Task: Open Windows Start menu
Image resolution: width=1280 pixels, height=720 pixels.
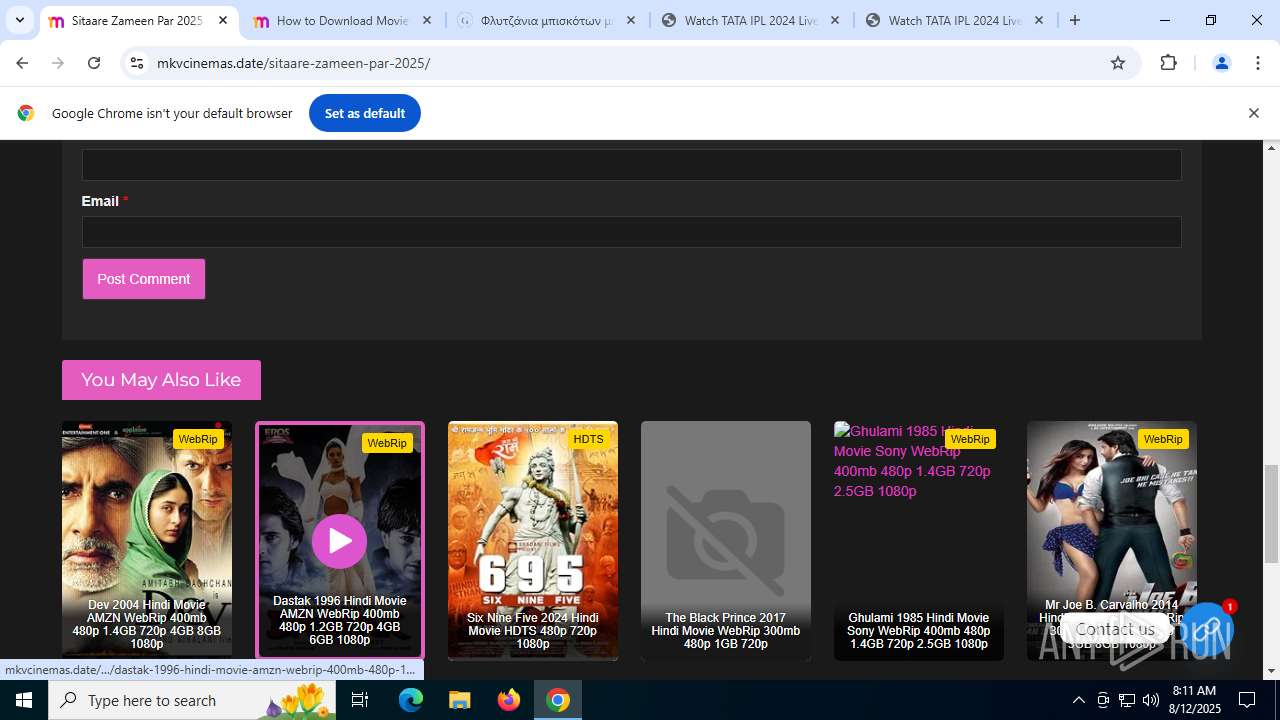Action: click(24, 700)
